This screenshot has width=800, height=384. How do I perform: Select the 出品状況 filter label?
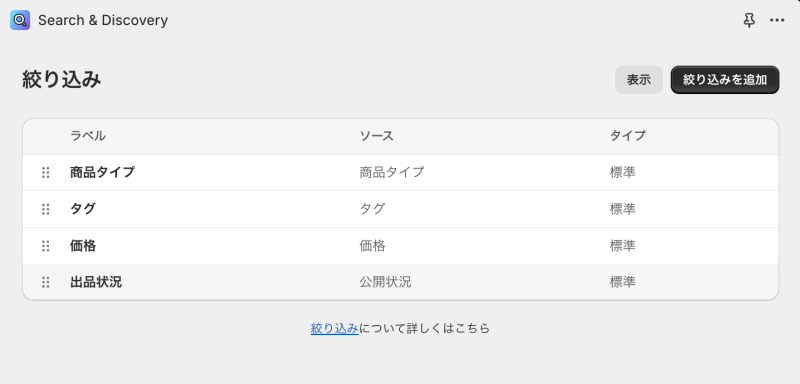coord(96,282)
